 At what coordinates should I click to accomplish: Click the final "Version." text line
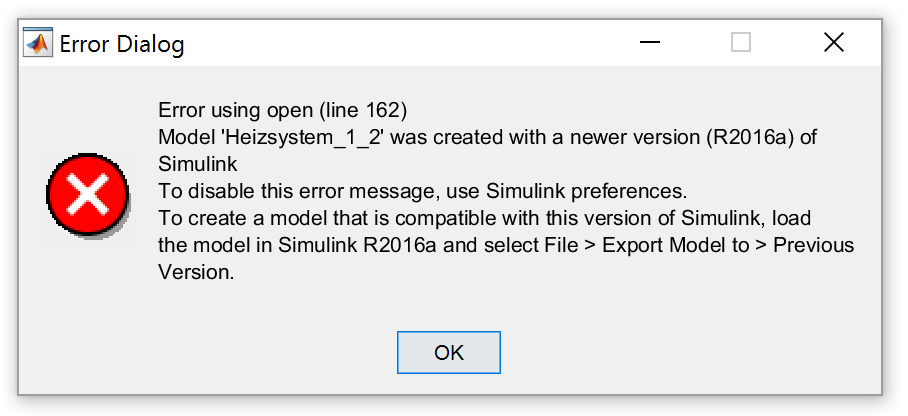(196, 272)
